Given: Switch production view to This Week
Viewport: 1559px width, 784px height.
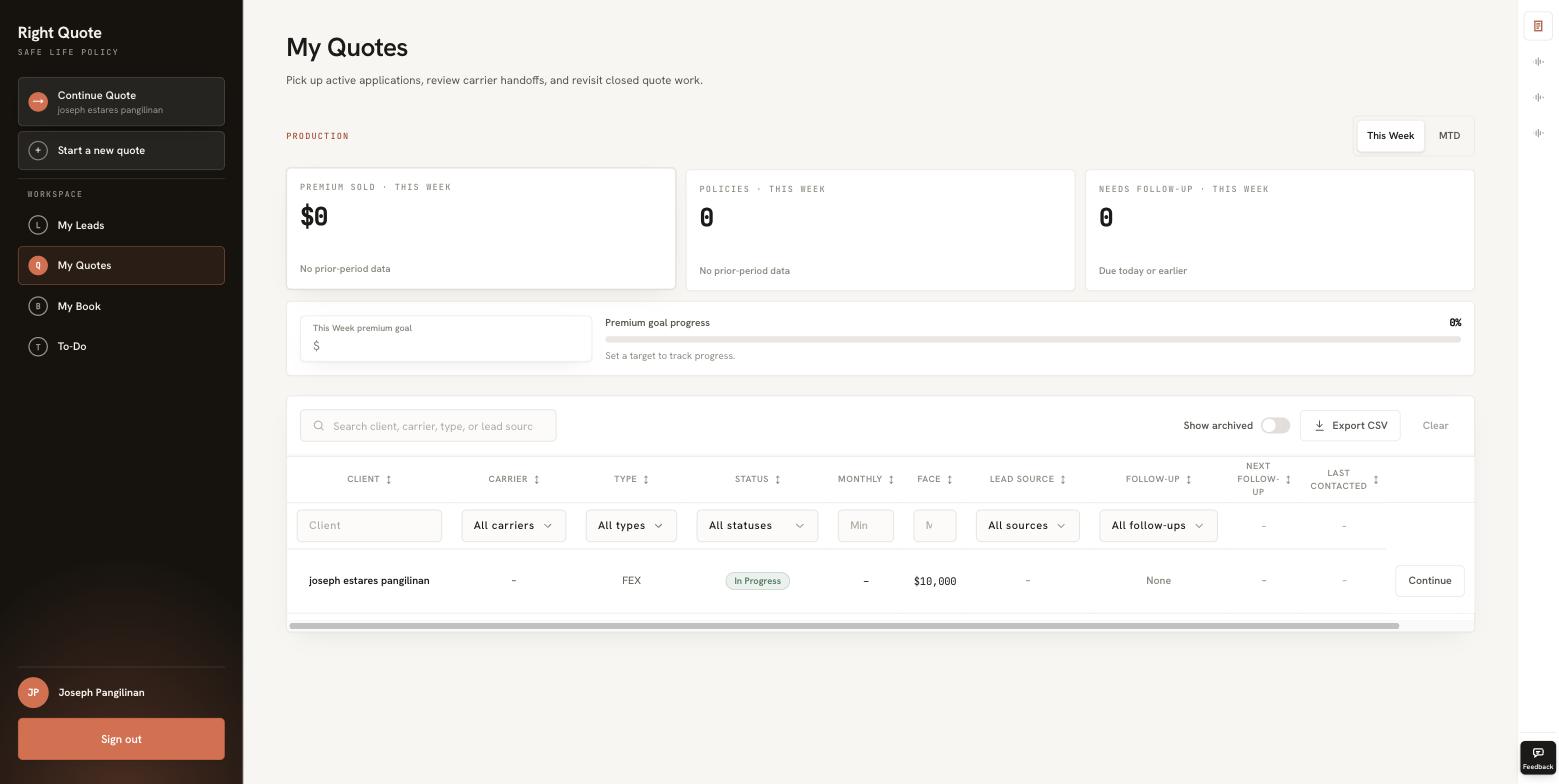Looking at the screenshot, I should pos(1390,136).
